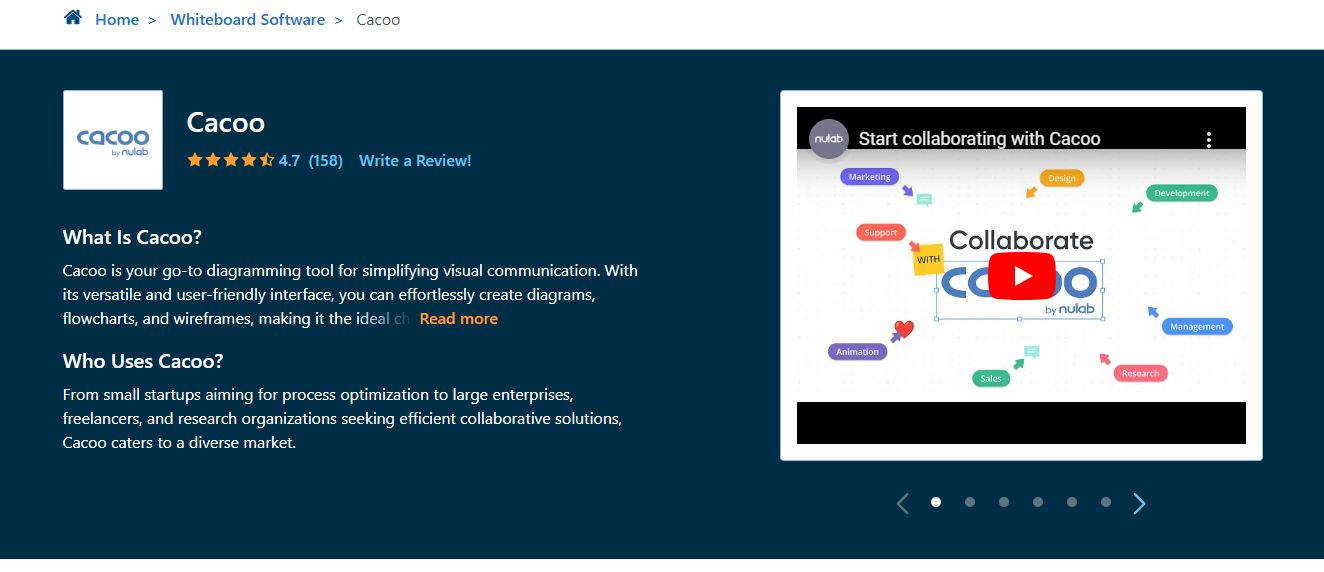1324x572 pixels.
Task: Click the star rating icons
Action: (230, 160)
